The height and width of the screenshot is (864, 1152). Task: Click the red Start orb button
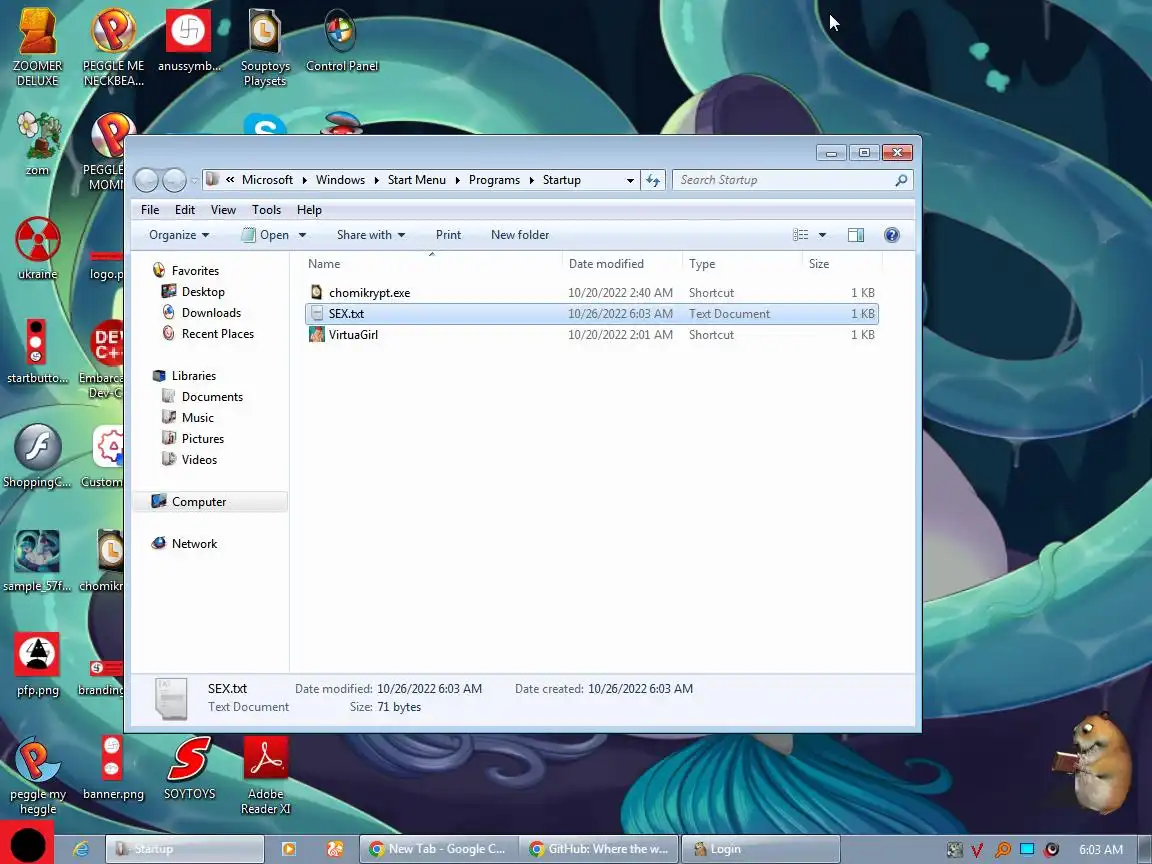click(27, 843)
